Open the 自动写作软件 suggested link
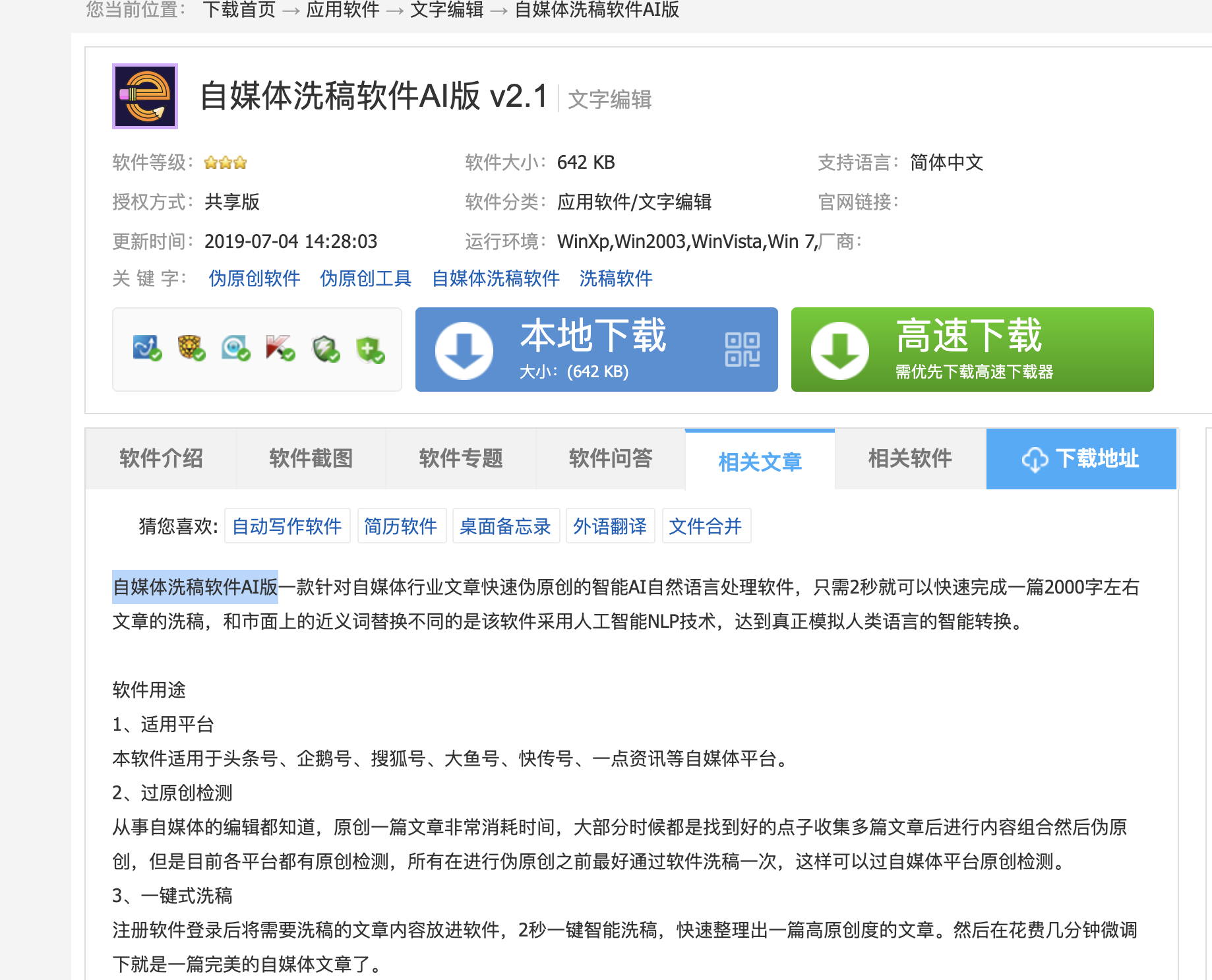This screenshot has height=980, width=1212. pyautogui.click(x=286, y=526)
